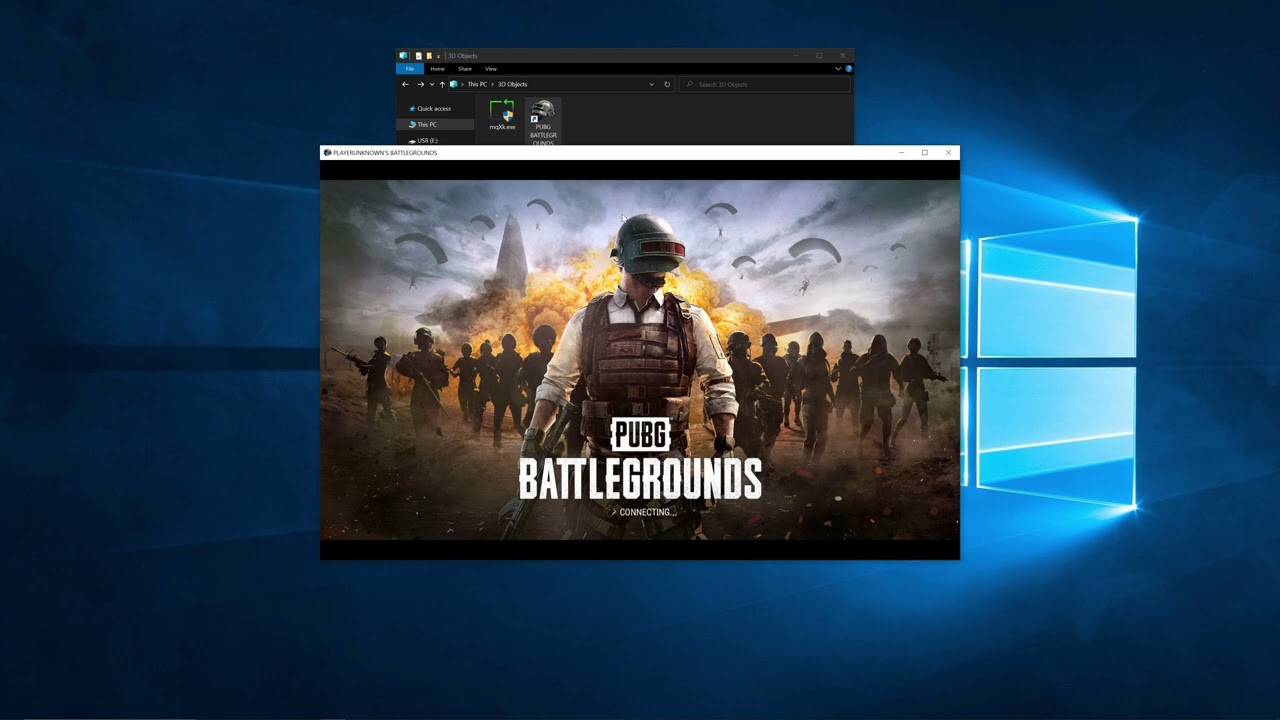Go up one folder level in File Explorer

(442, 84)
